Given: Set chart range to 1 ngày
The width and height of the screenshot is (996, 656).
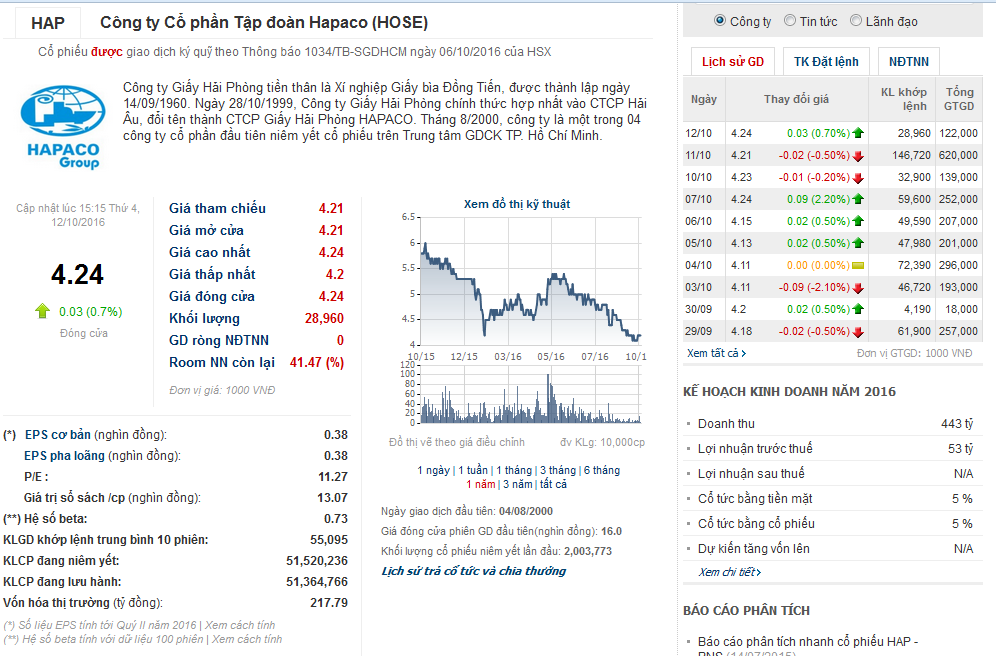Looking at the screenshot, I should point(433,470).
